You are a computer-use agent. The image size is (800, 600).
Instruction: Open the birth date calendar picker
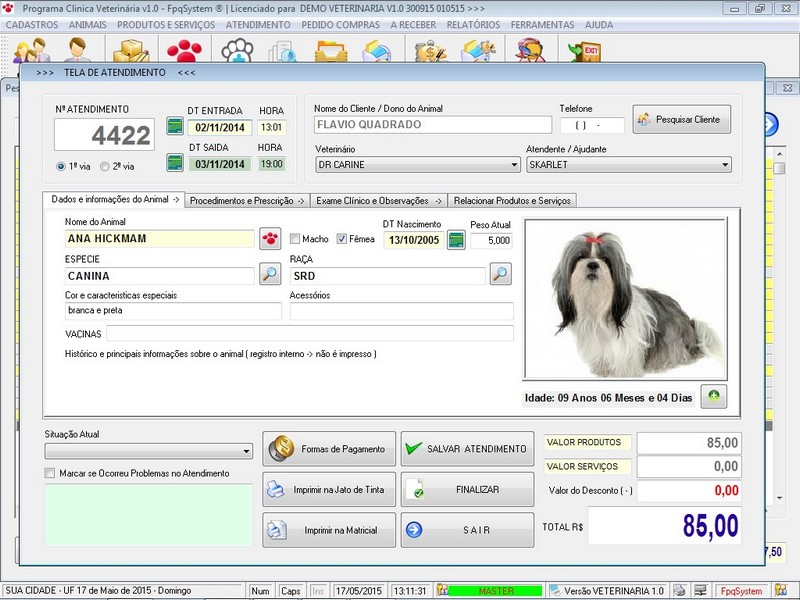pyautogui.click(x=456, y=239)
